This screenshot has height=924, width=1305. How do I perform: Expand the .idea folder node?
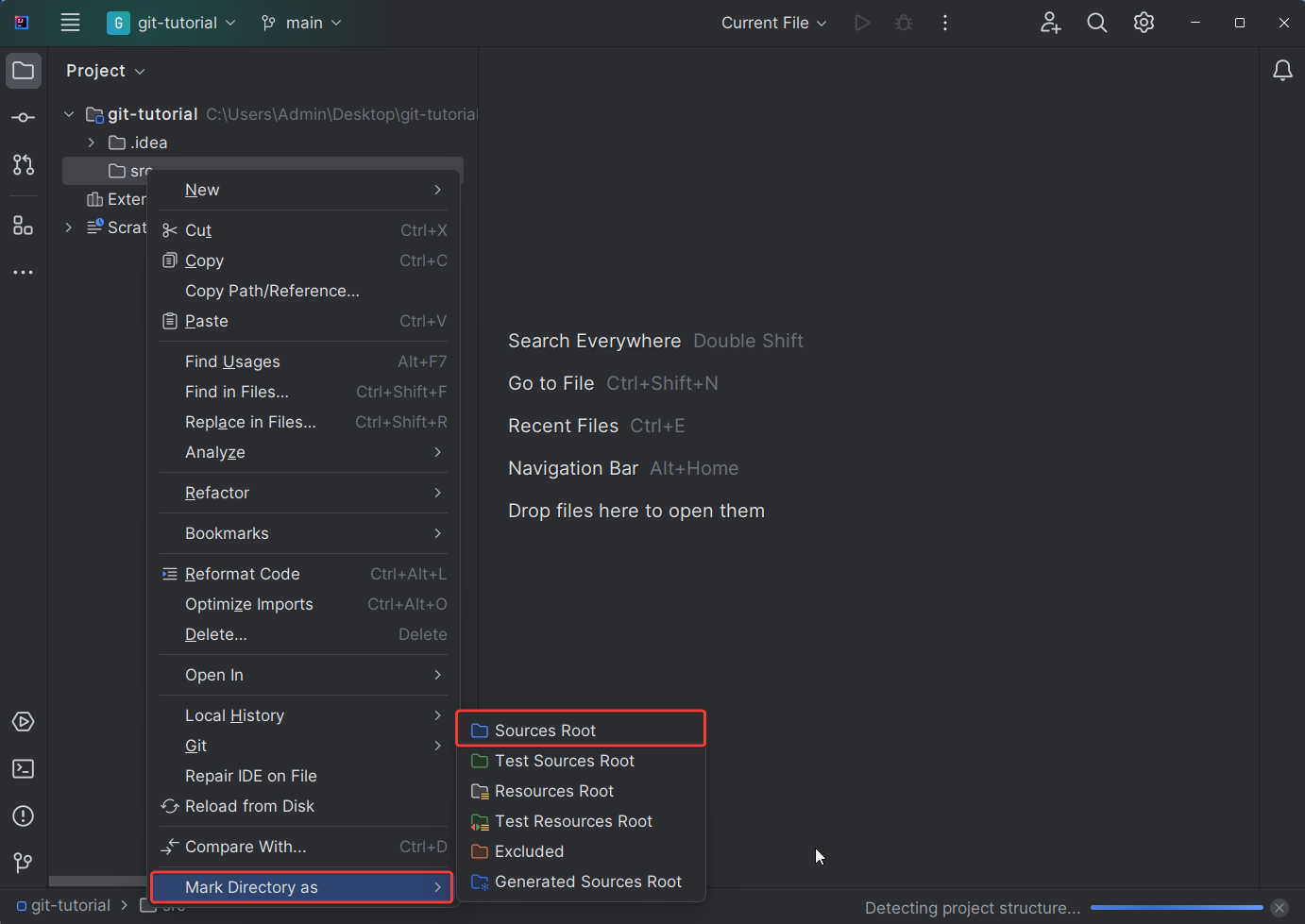point(92,143)
